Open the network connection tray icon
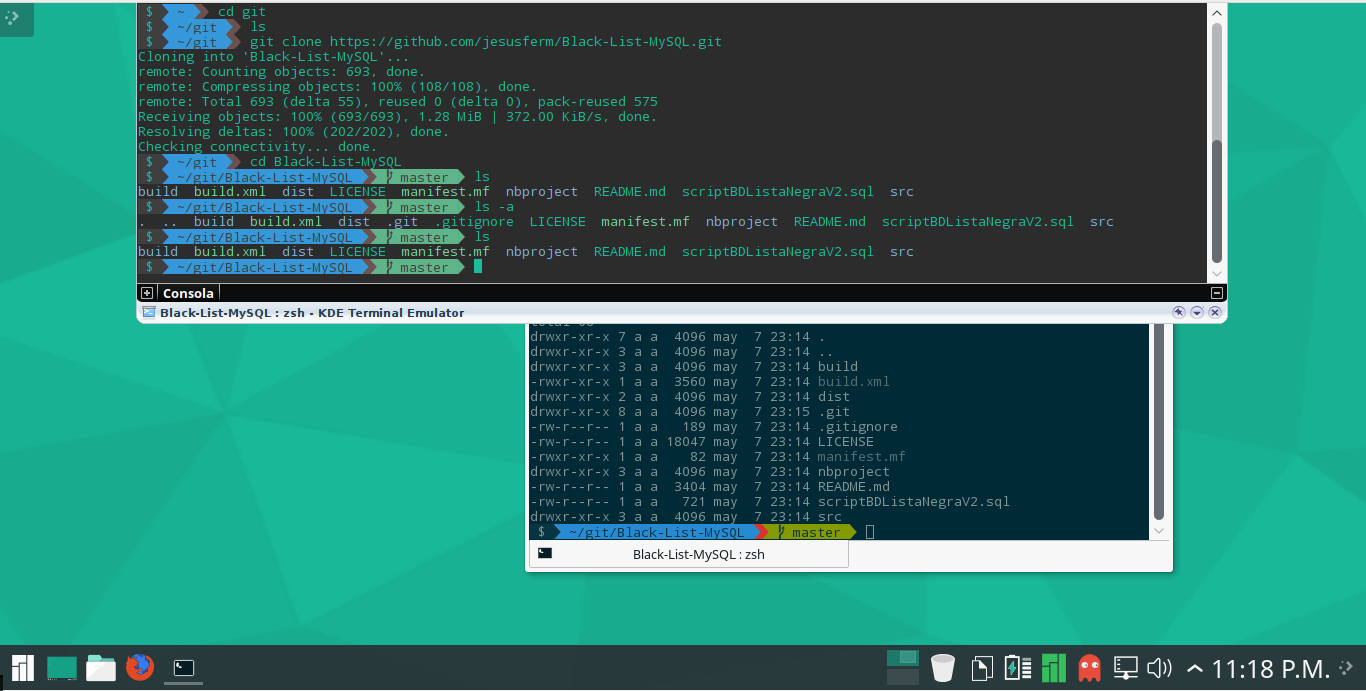This screenshot has width=1366, height=691. pyautogui.click(x=1126, y=667)
